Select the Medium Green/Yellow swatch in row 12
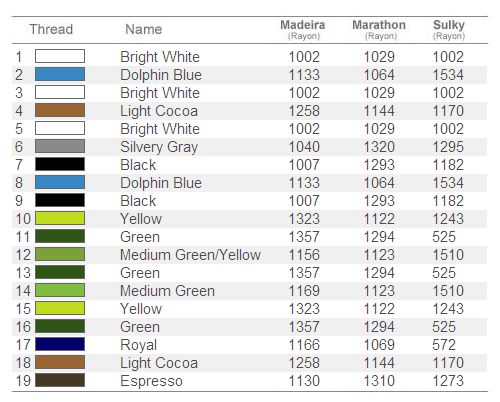The height and width of the screenshot is (402, 500). [60, 254]
